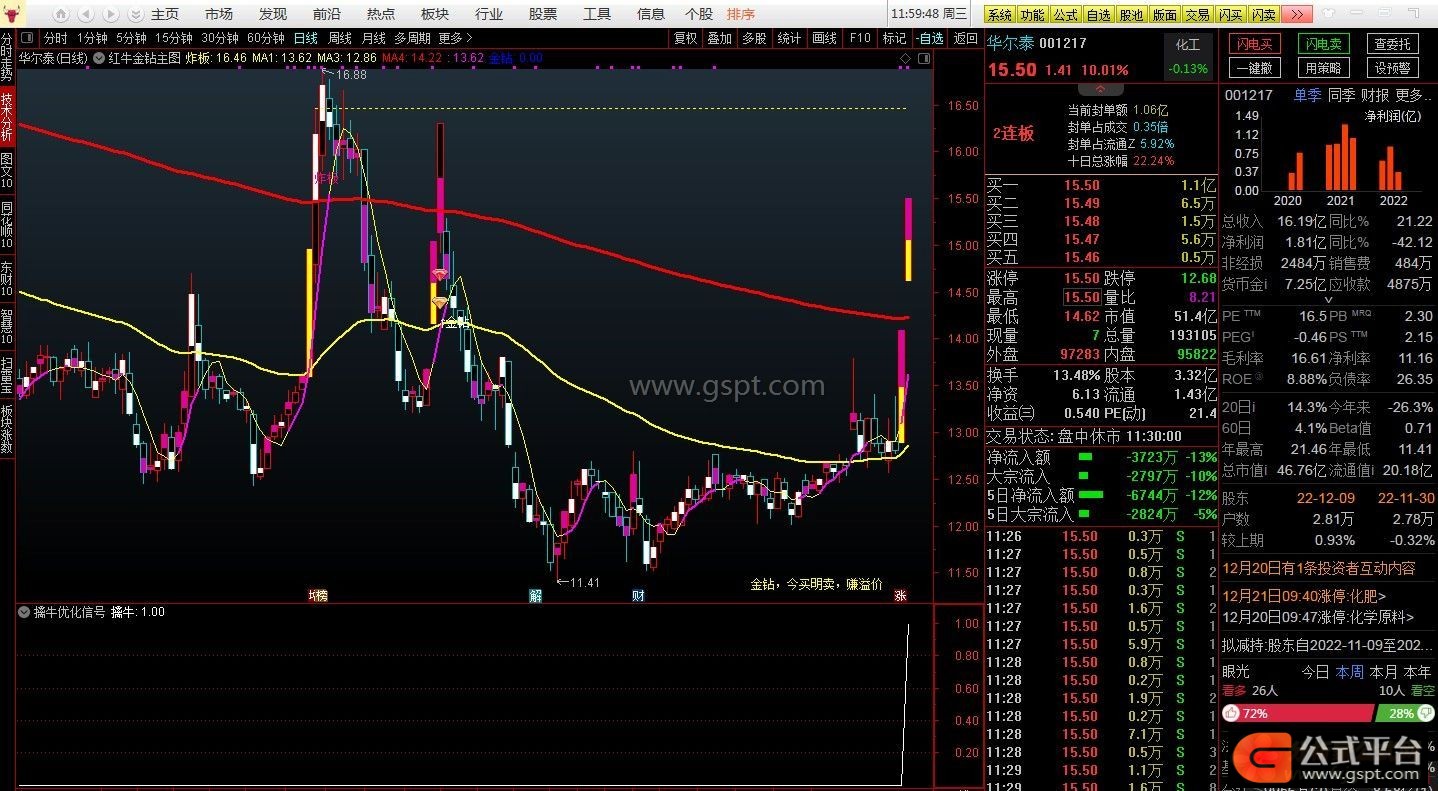Open 主页 menu

tap(165, 14)
